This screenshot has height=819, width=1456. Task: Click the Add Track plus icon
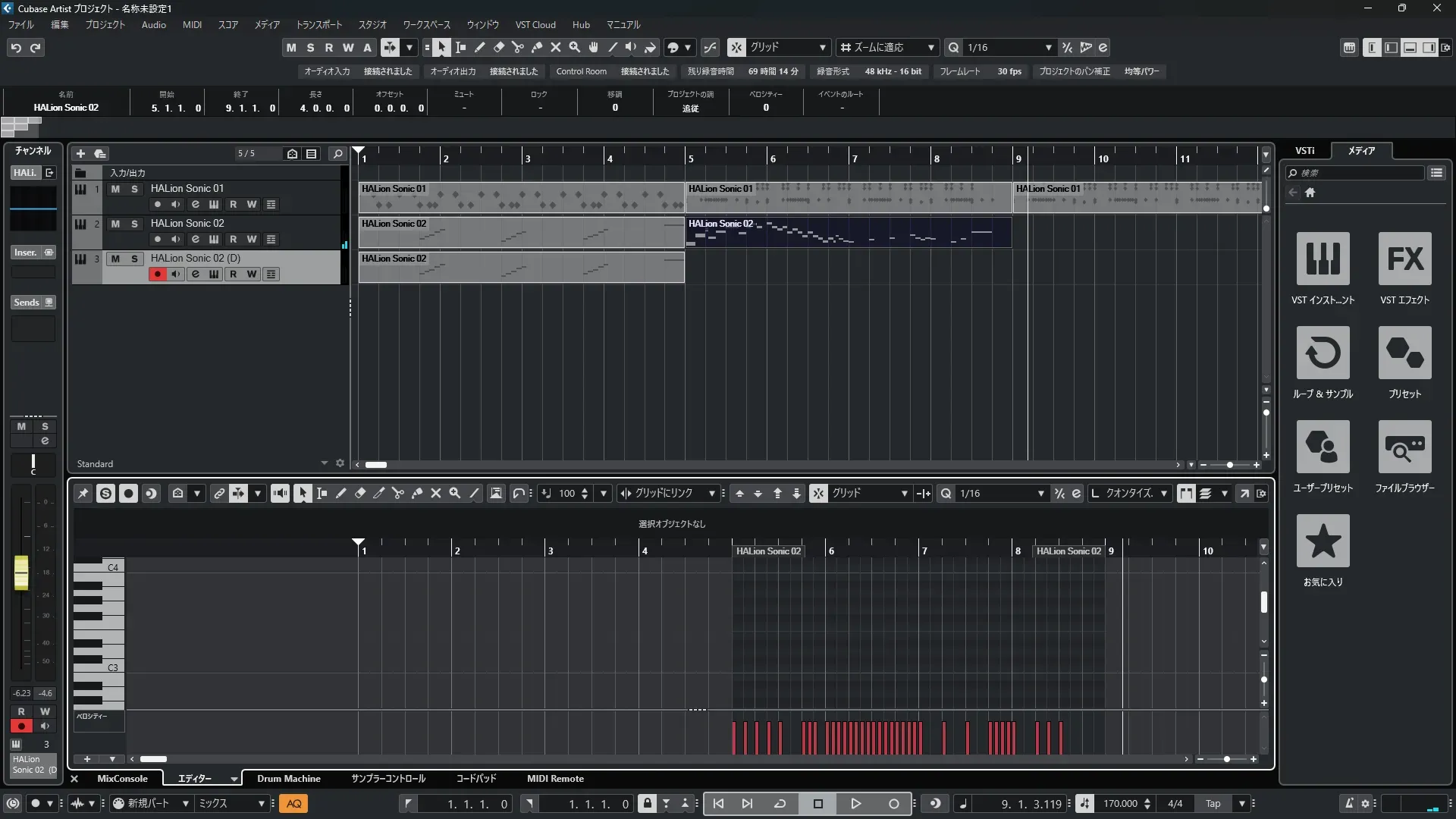80,153
